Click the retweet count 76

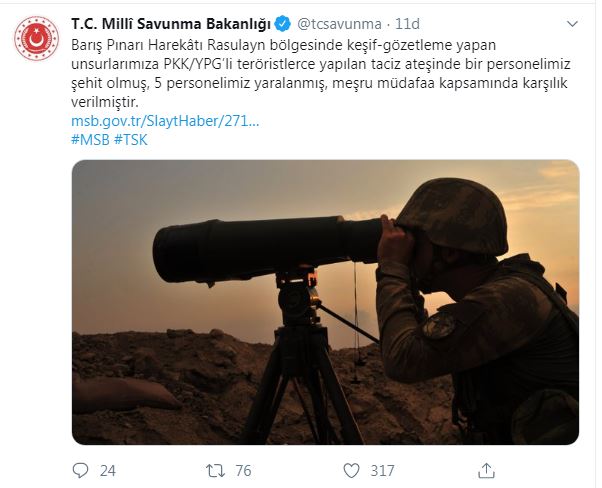[x=243, y=471]
